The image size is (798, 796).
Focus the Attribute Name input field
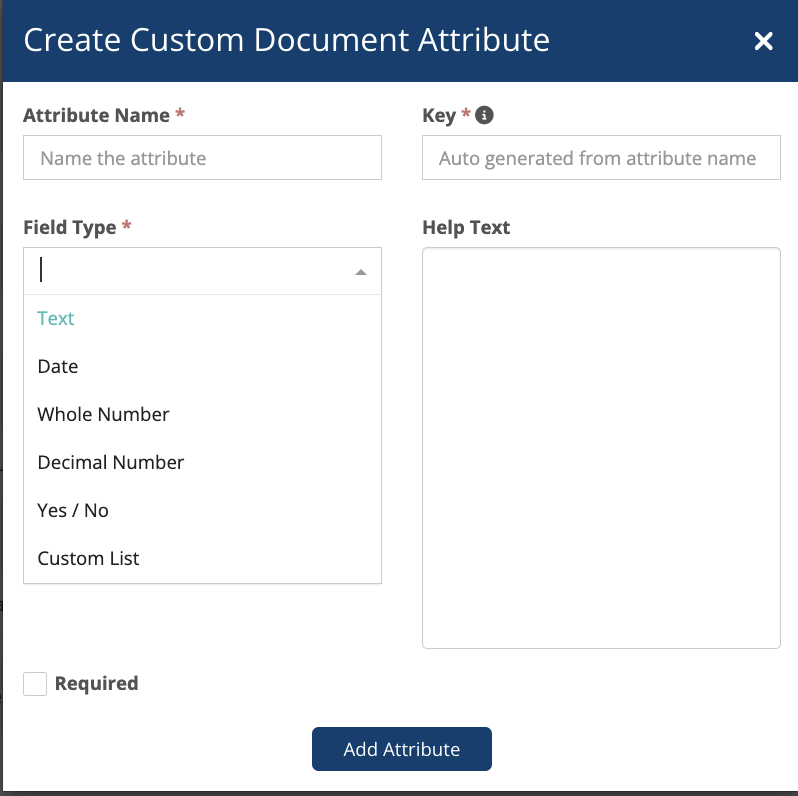pyautogui.click(x=202, y=158)
